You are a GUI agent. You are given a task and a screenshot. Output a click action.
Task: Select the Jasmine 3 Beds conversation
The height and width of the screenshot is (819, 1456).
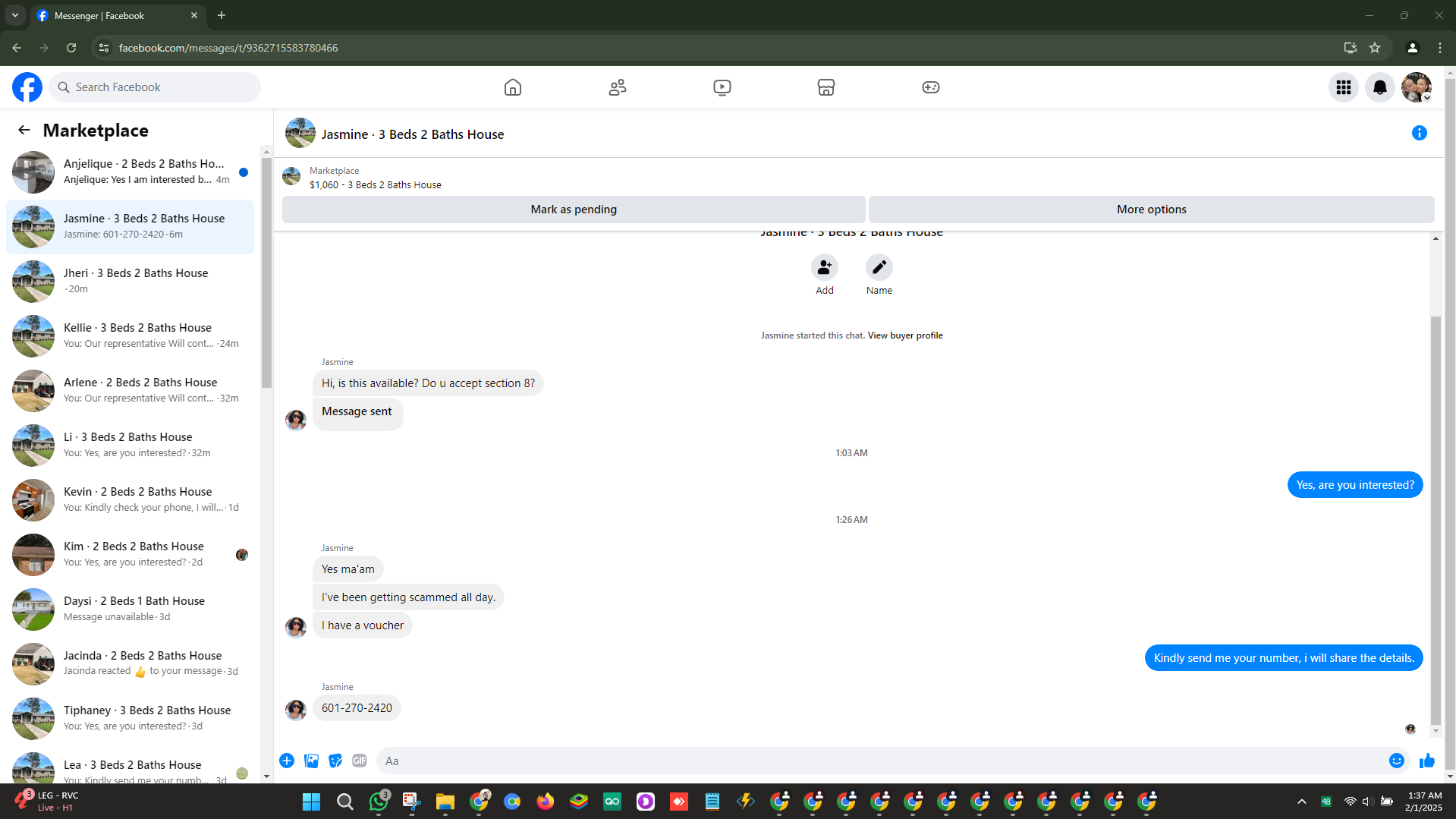pyautogui.click(x=130, y=227)
